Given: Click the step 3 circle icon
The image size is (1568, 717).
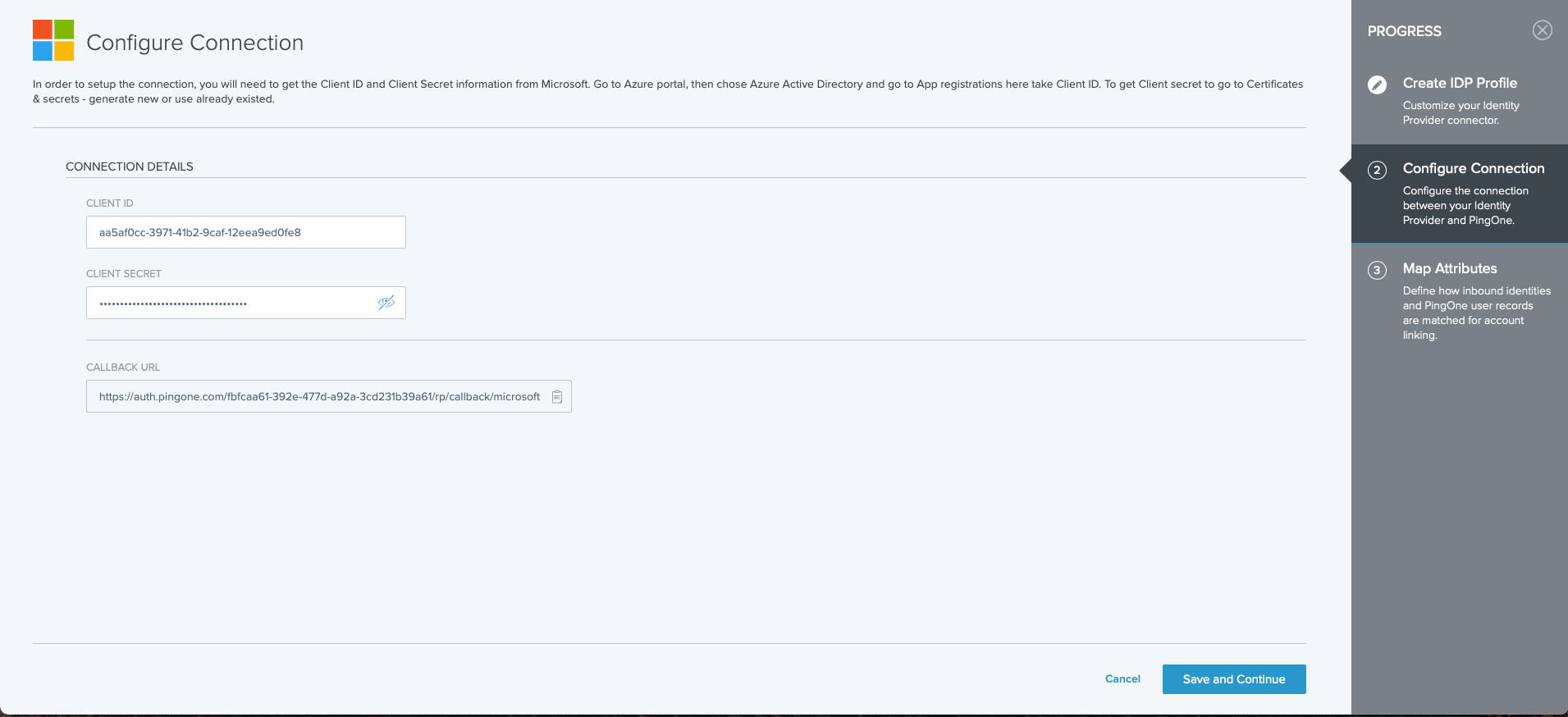Looking at the screenshot, I should coord(1377,270).
